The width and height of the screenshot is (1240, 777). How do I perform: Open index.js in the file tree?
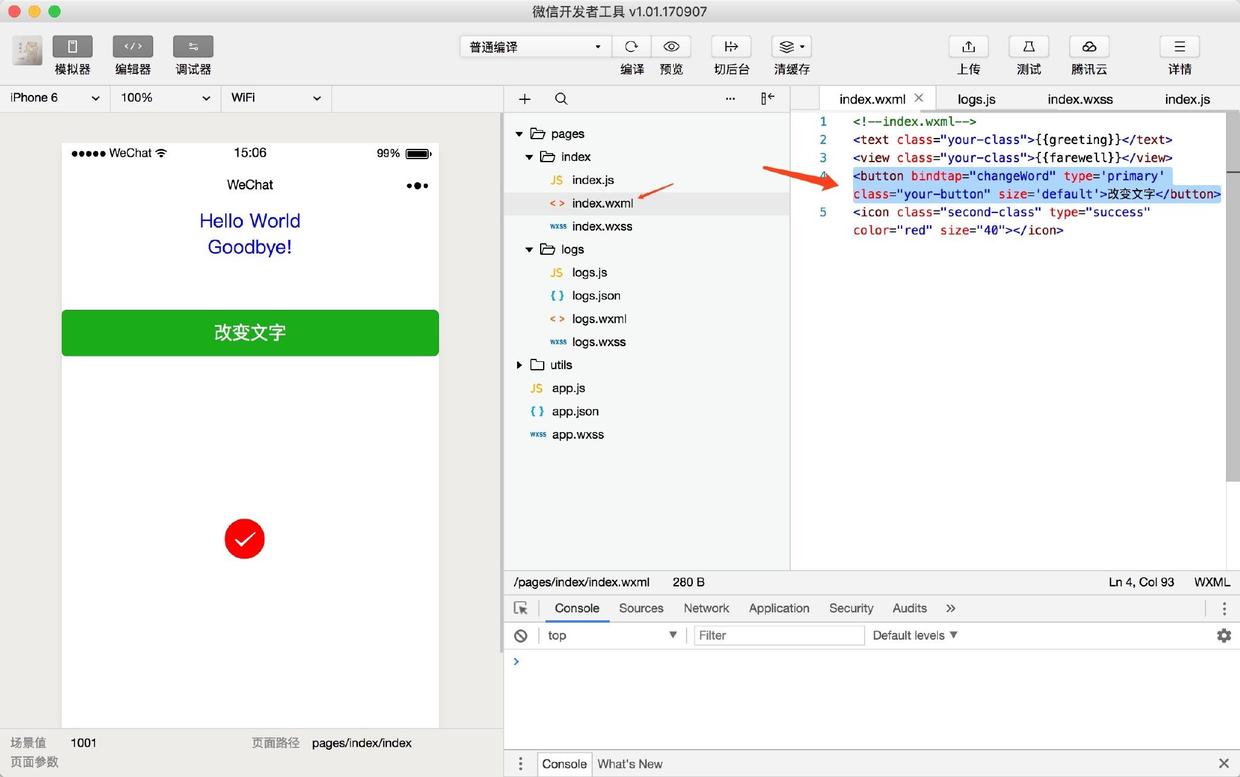(x=593, y=180)
